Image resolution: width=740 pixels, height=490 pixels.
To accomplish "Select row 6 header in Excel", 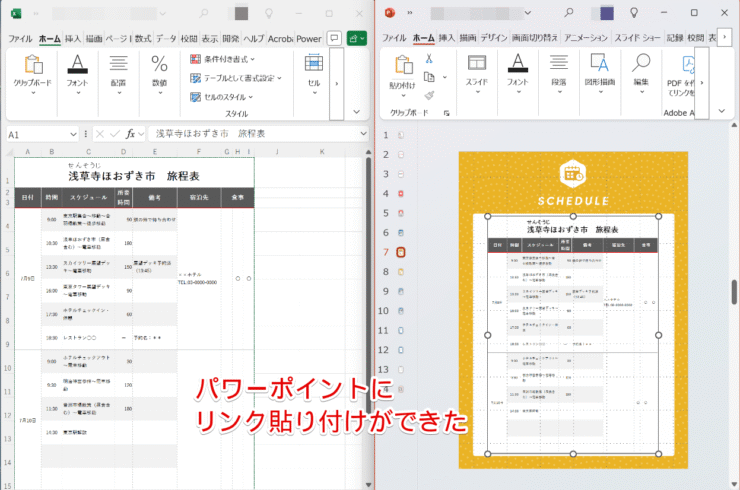I will [x=7, y=273].
